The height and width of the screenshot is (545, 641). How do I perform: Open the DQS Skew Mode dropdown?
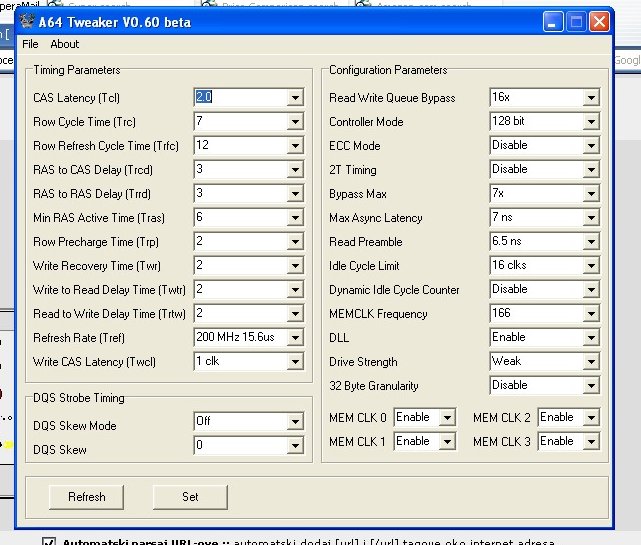294,422
